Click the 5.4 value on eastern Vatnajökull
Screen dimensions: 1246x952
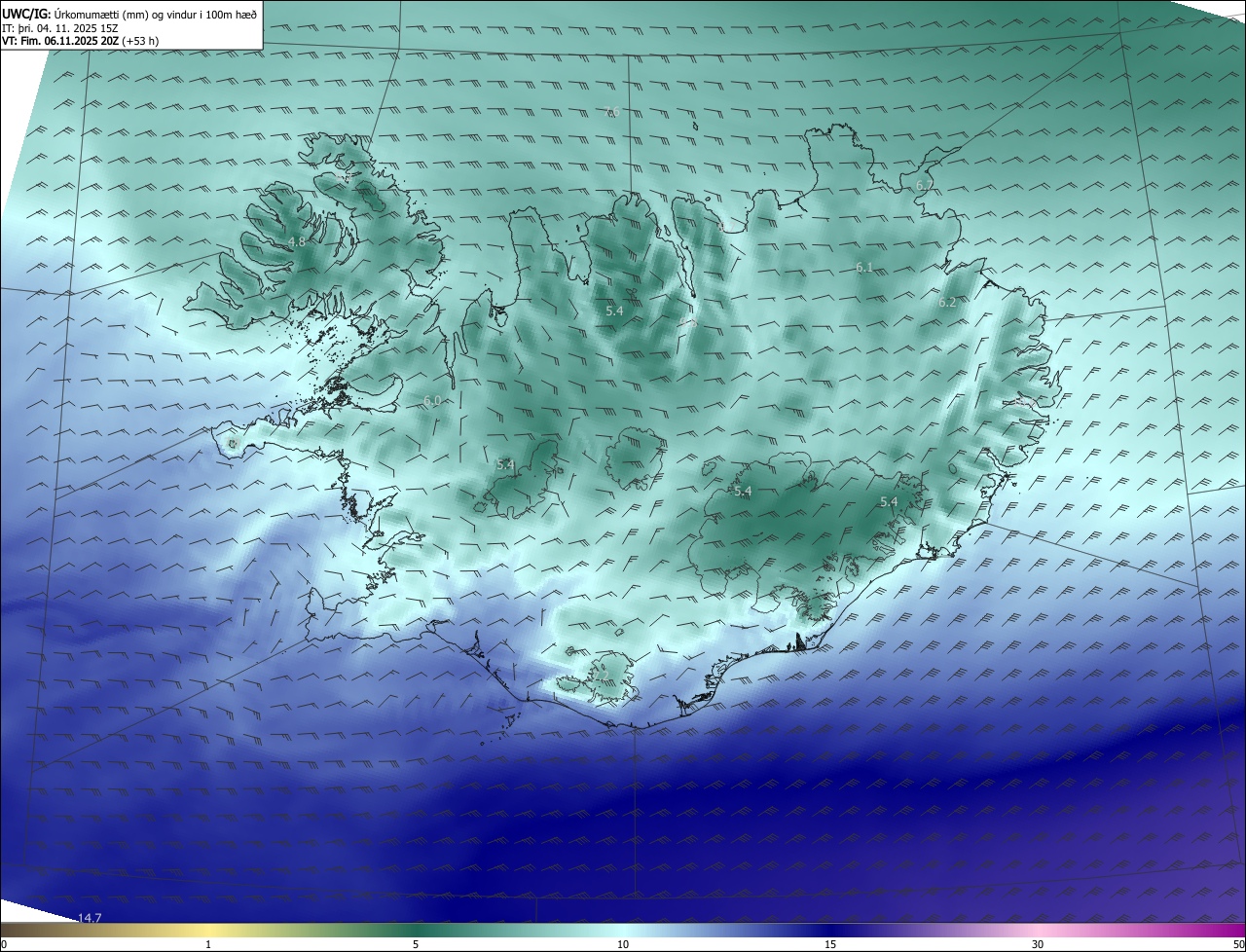pos(889,502)
